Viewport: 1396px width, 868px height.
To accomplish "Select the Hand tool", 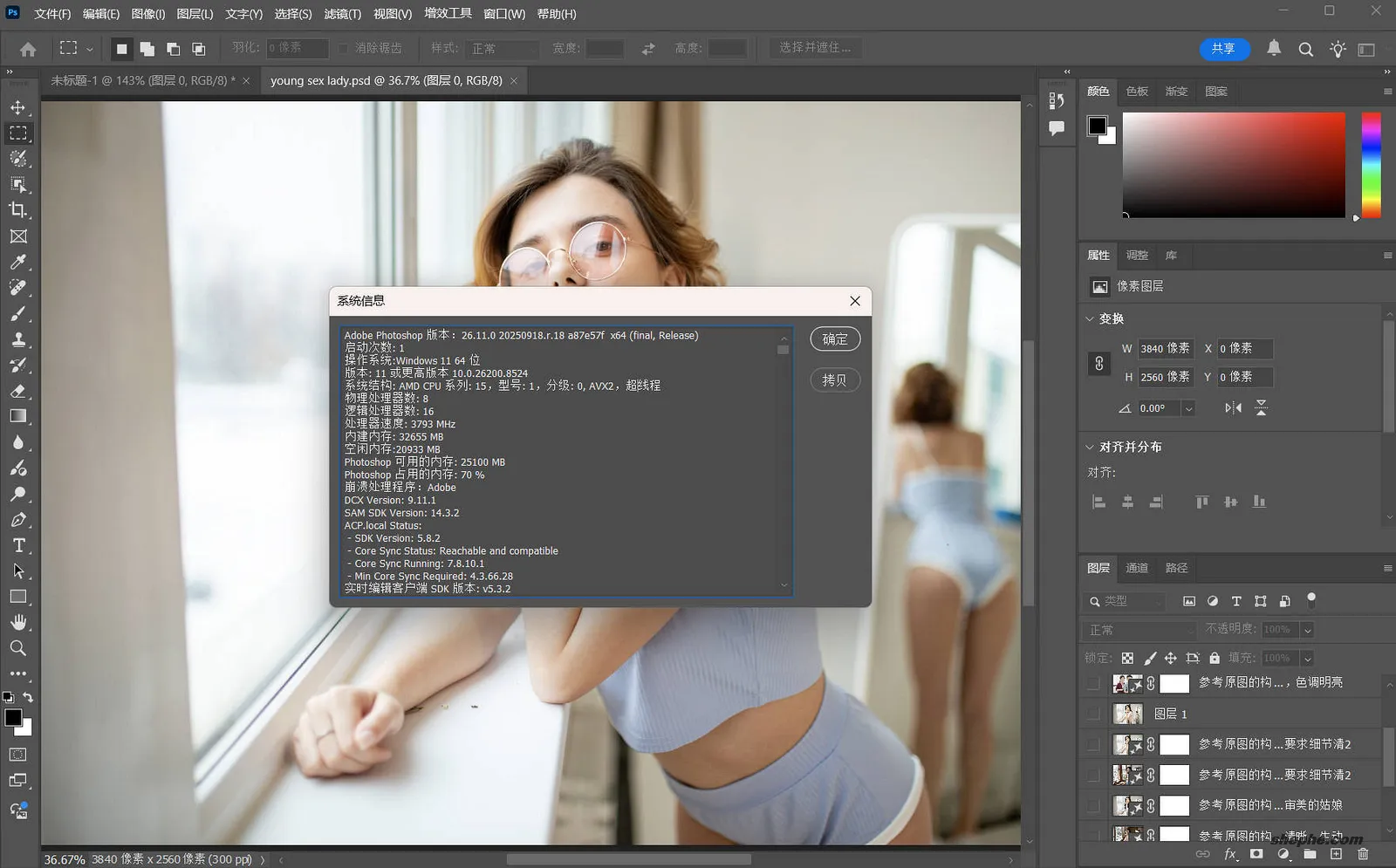I will click(x=17, y=623).
